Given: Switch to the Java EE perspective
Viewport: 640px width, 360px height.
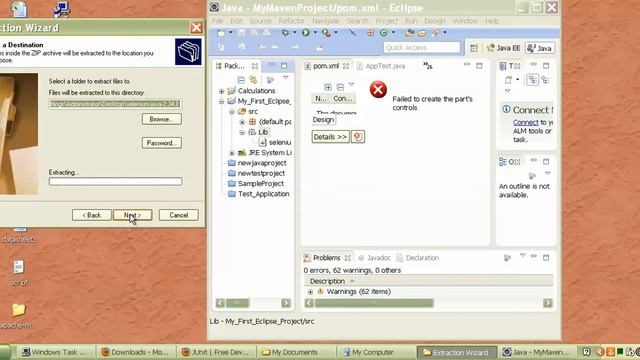Looking at the screenshot, I should point(504,48).
